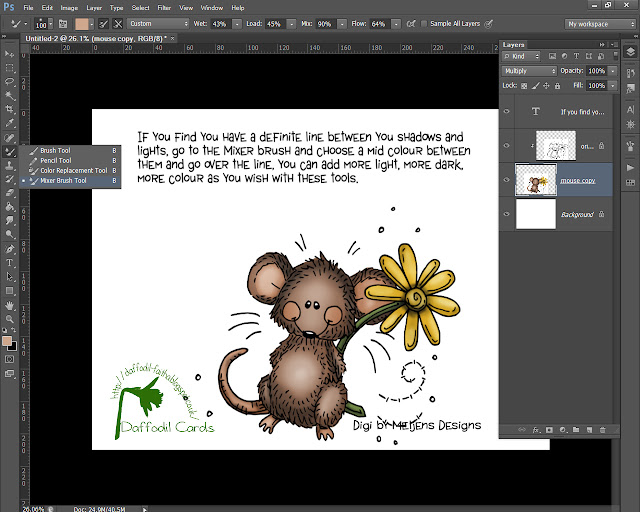Image resolution: width=640 pixels, height=512 pixels.
Task: Hide the mouse copy layer
Action: [507, 180]
